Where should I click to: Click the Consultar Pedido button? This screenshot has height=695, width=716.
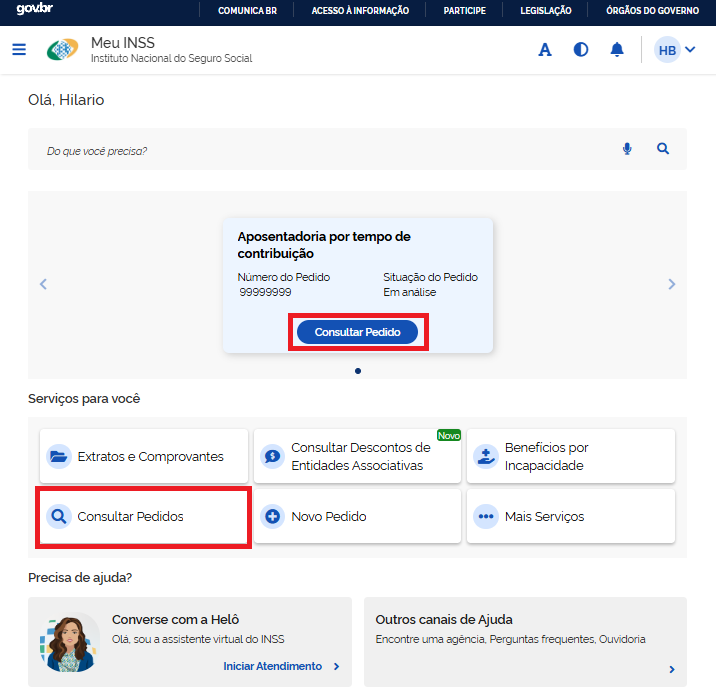click(358, 332)
